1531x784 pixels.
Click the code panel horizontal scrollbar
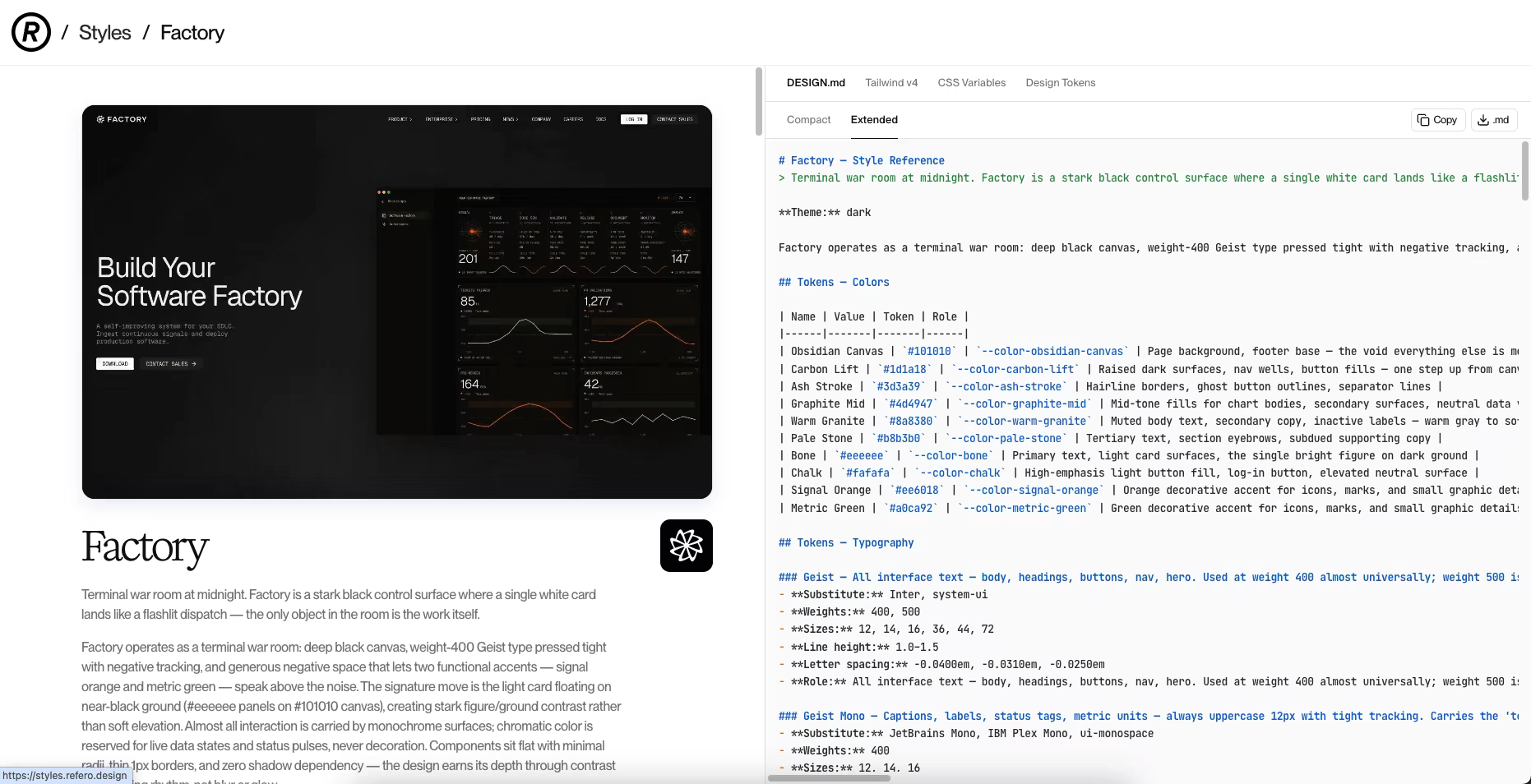[x=829, y=777]
